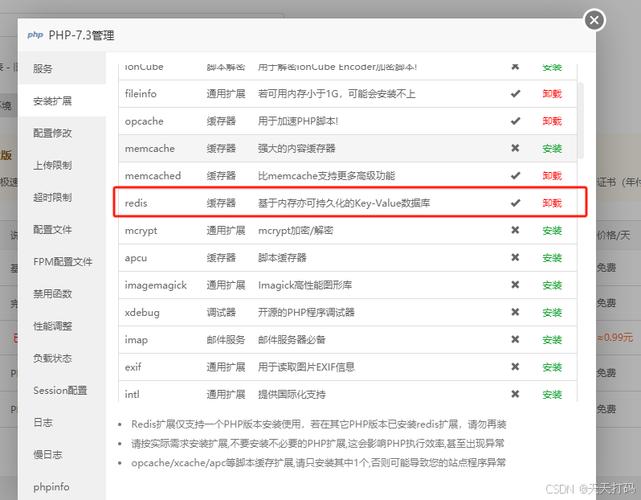Uninstall the memcached extension
Screen dimensions: 641x500
pyautogui.click(x=552, y=176)
